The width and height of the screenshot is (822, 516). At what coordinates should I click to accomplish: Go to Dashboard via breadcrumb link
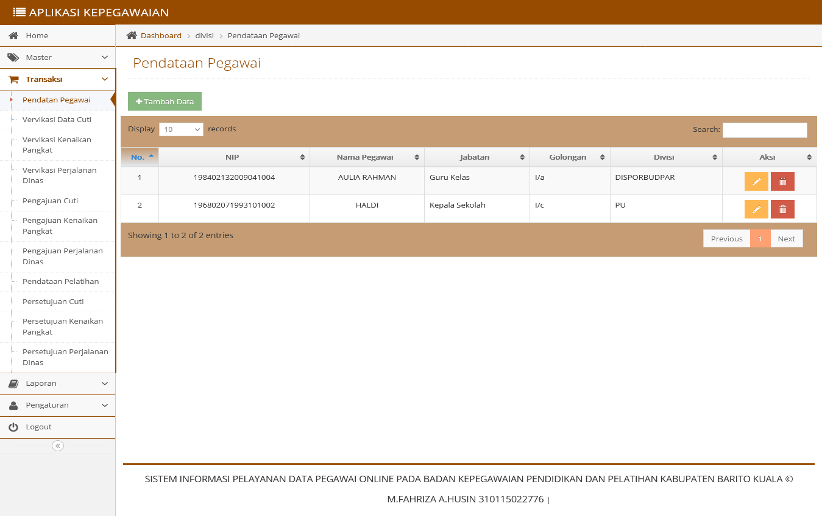(160, 36)
